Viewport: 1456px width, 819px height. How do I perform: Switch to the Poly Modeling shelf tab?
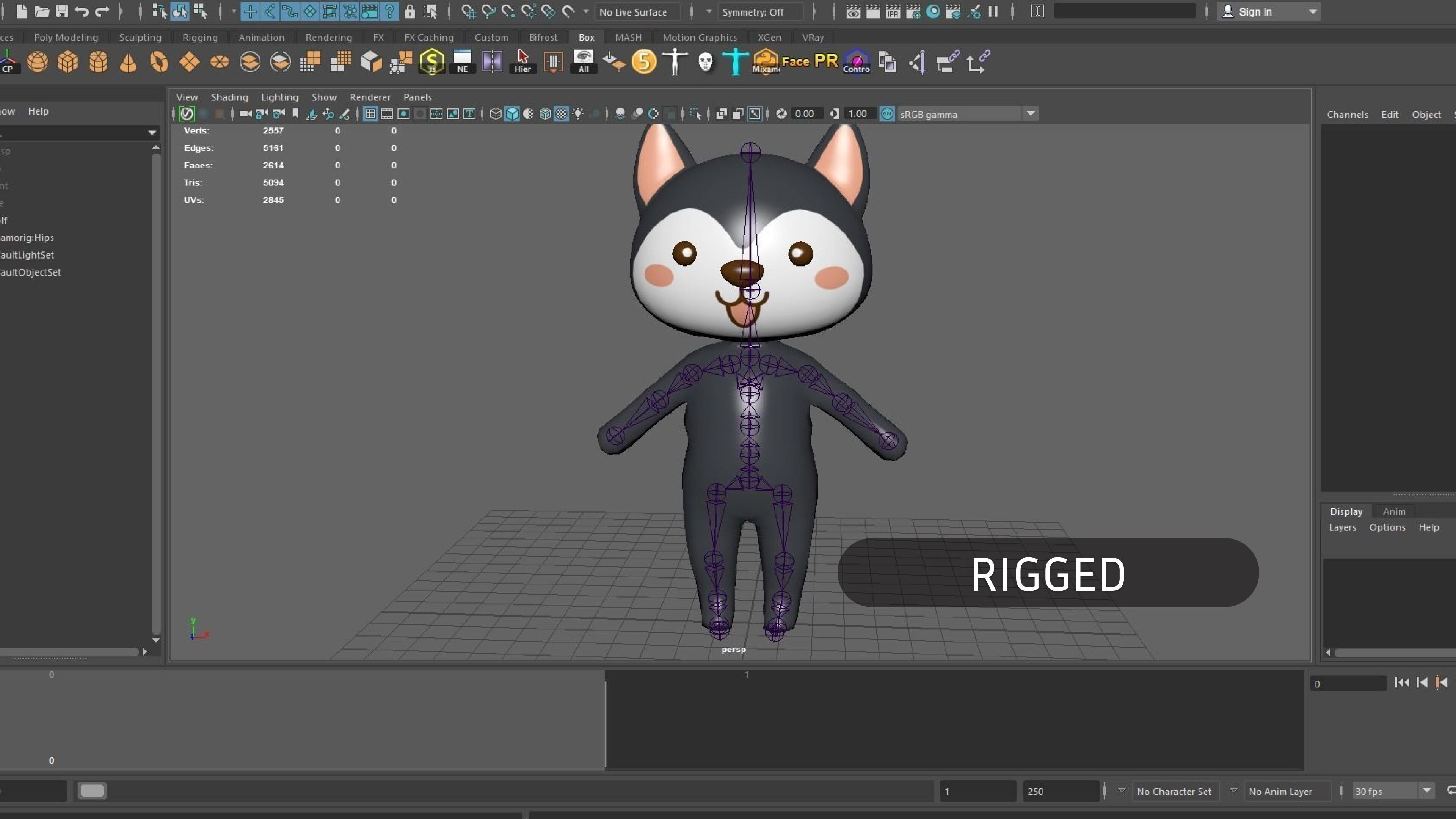pos(66,37)
